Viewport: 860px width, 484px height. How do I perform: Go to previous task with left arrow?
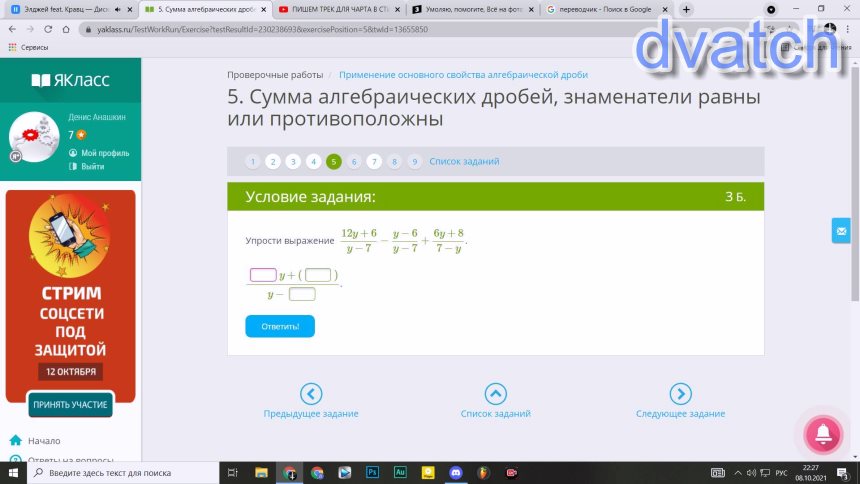[311, 394]
